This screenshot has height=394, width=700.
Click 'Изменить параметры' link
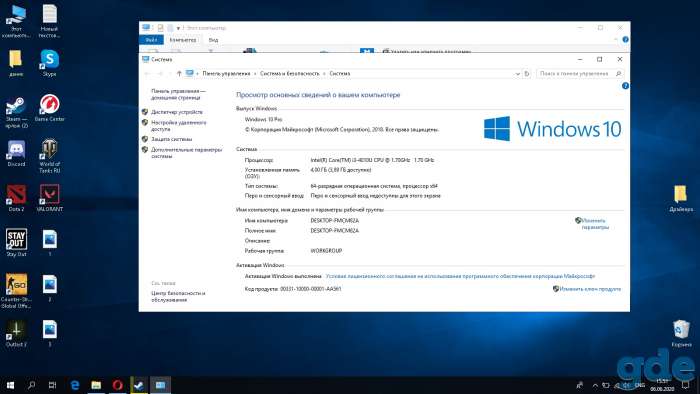pos(595,224)
